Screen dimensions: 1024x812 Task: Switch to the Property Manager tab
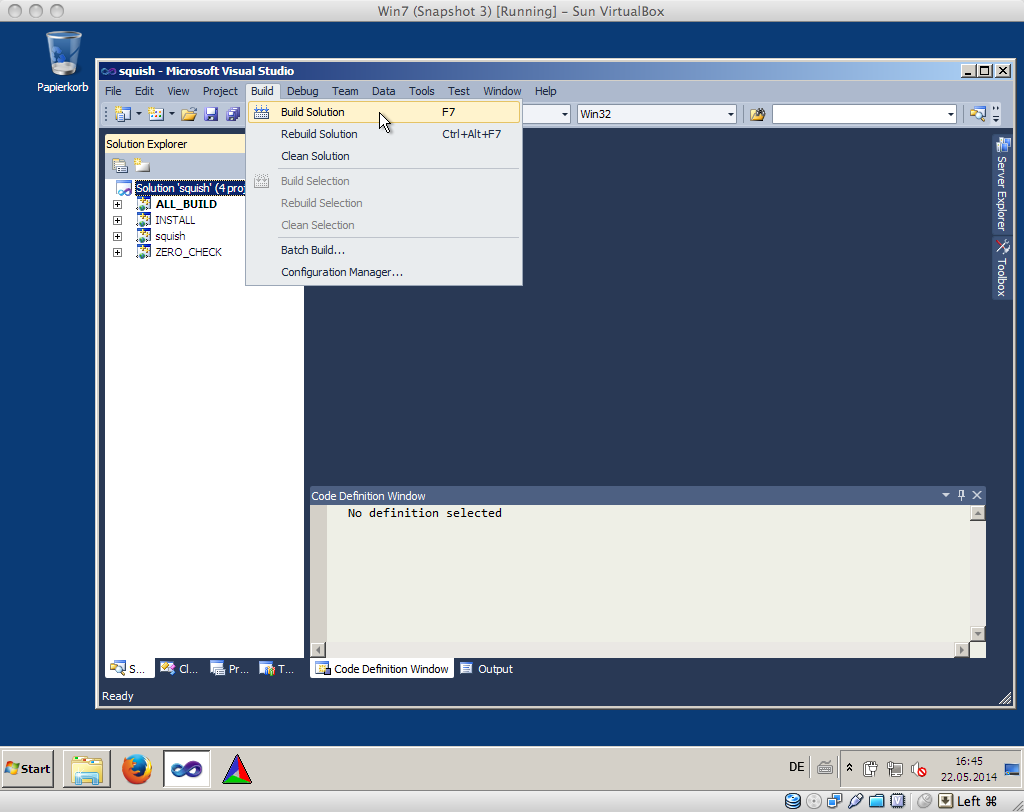point(229,669)
